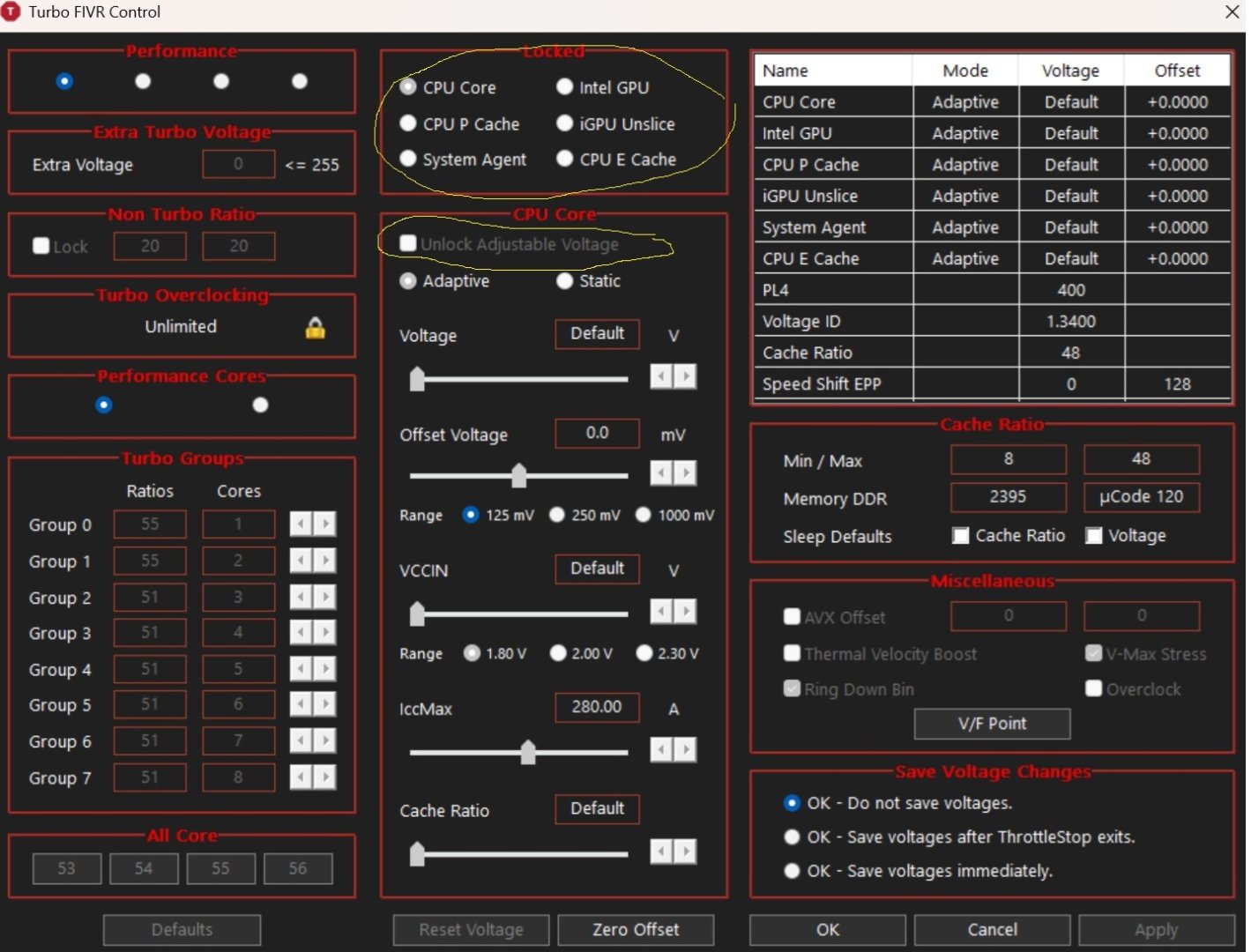Screen dimensions: 1251x952
Task: Select OK - Do not save voltages
Action: coord(792,803)
